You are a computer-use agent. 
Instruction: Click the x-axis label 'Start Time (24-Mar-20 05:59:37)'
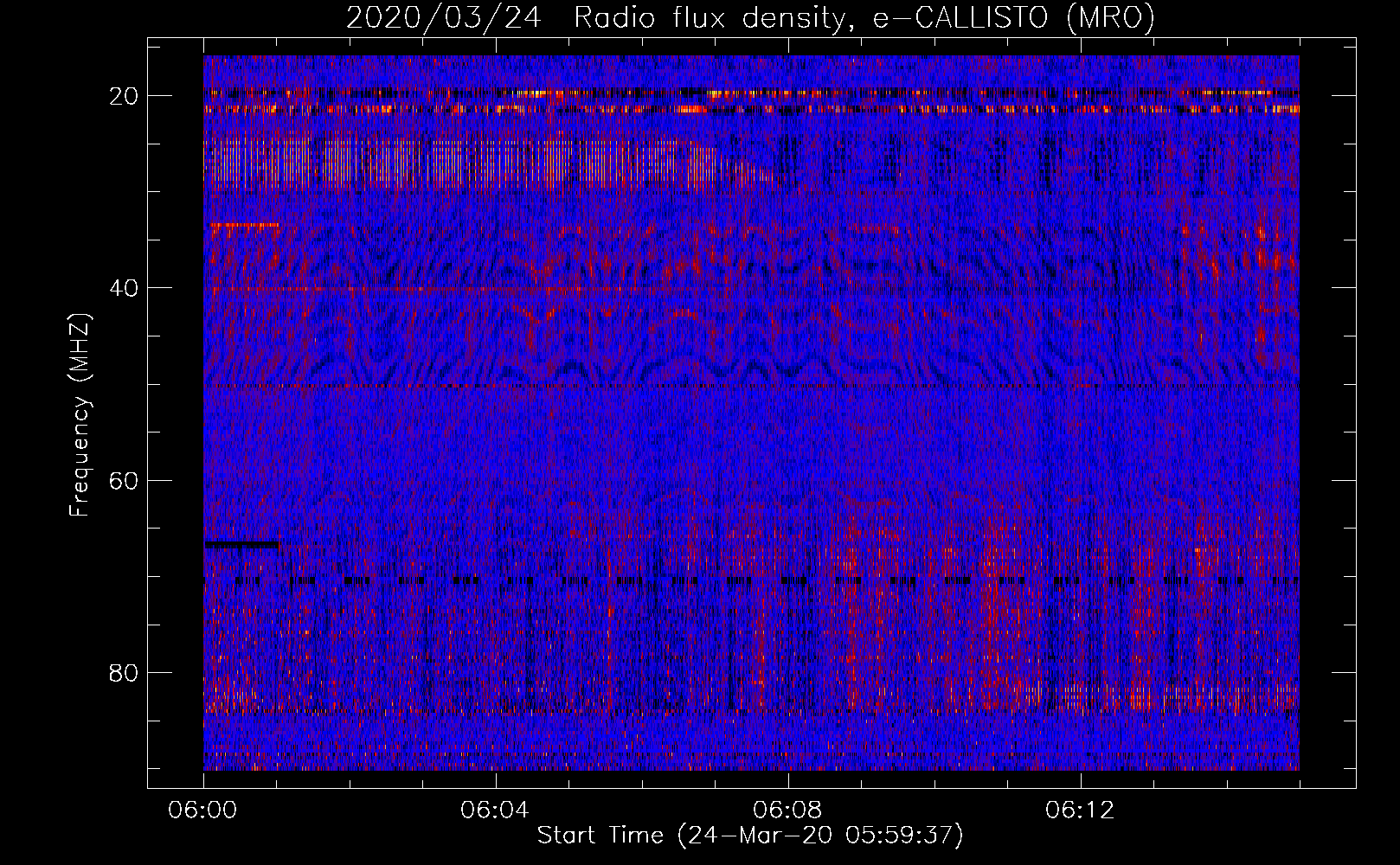(x=750, y=836)
